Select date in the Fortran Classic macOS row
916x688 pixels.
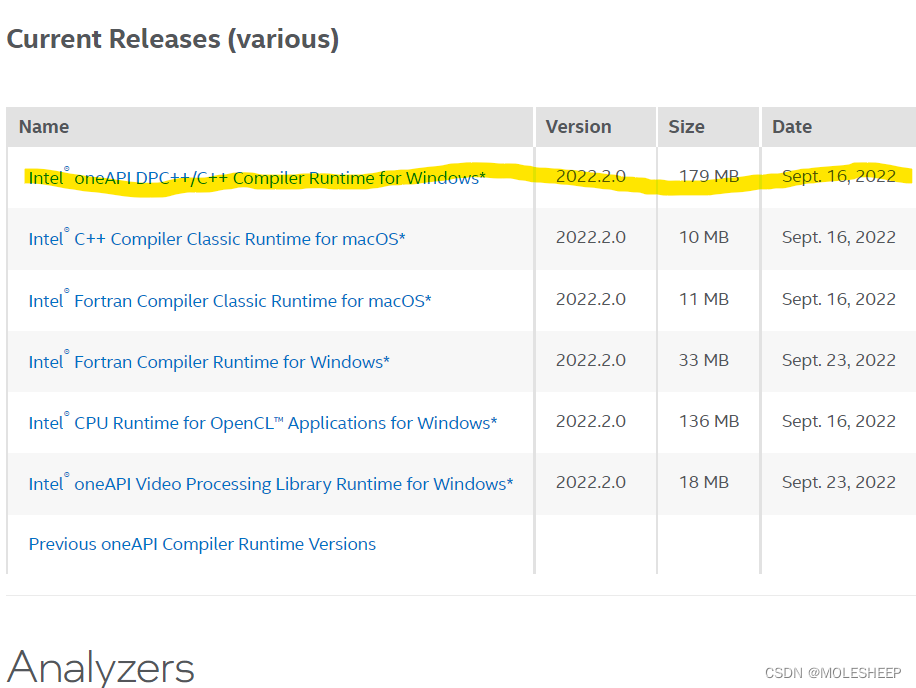[x=838, y=299]
